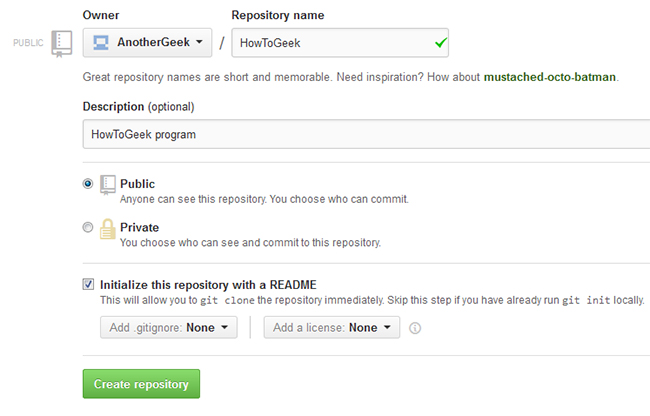The image size is (650, 416).
Task: Open the AnotherGeek owner dropdown
Action: click(147, 43)
